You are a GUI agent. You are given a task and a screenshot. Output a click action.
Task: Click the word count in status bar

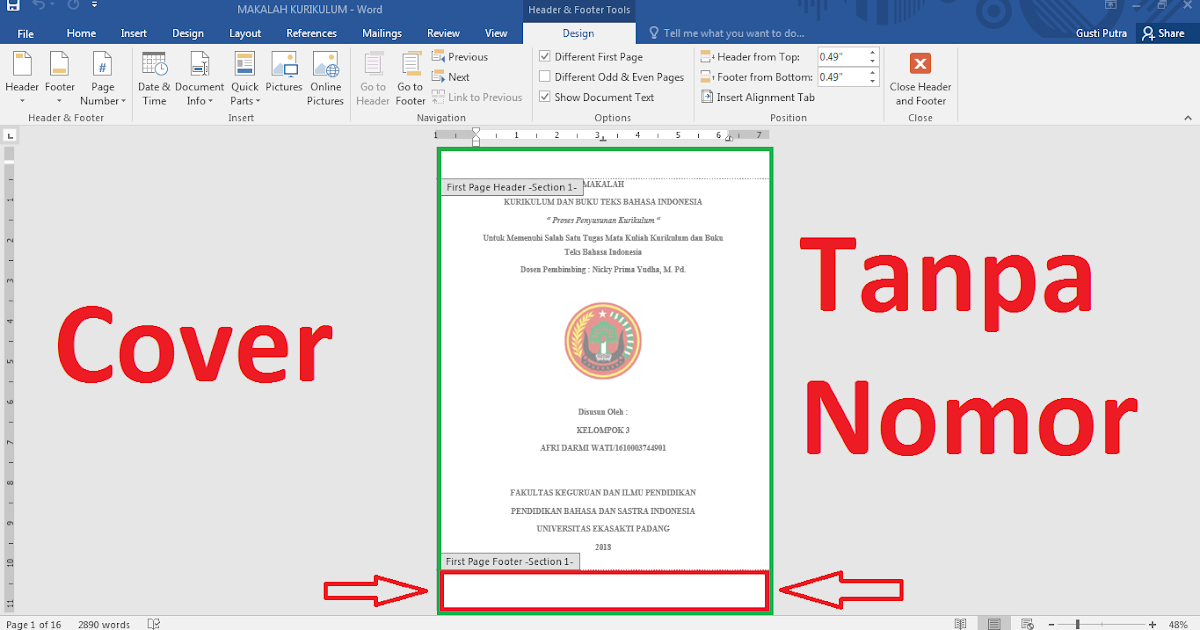tap(103, 623)
